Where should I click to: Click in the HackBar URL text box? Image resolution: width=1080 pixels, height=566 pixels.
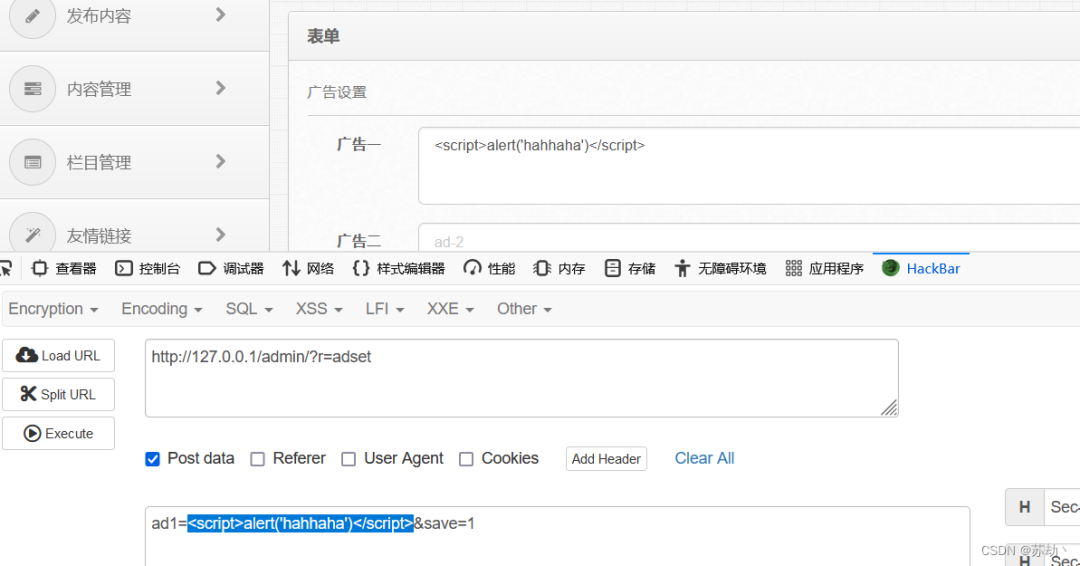point(521,378)
